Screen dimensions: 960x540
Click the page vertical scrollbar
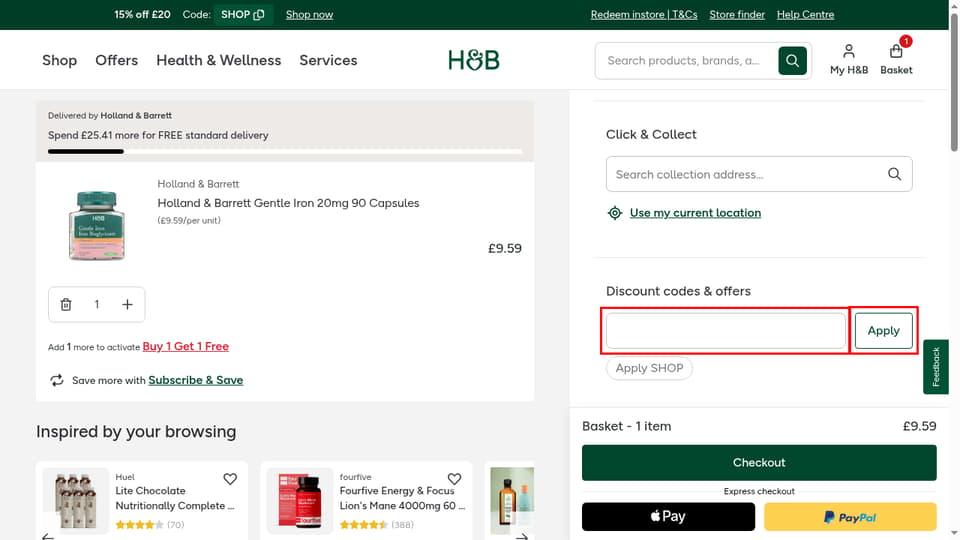point(954,82)
